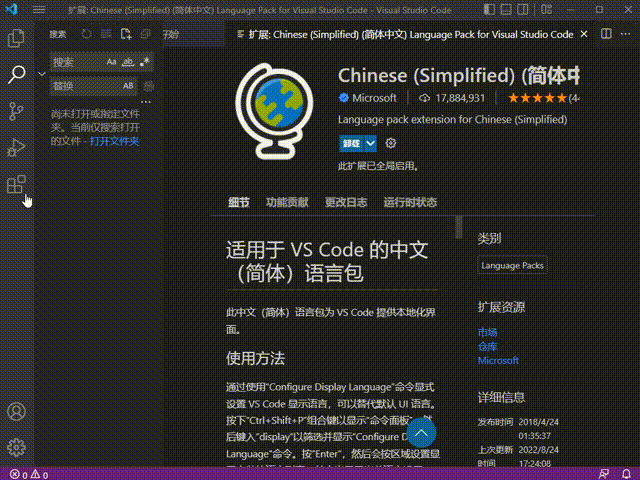The height and width of the screenshot is (480, 640).
Task: Open the 仓库 repository link
Action: click(x=487, y=347)
